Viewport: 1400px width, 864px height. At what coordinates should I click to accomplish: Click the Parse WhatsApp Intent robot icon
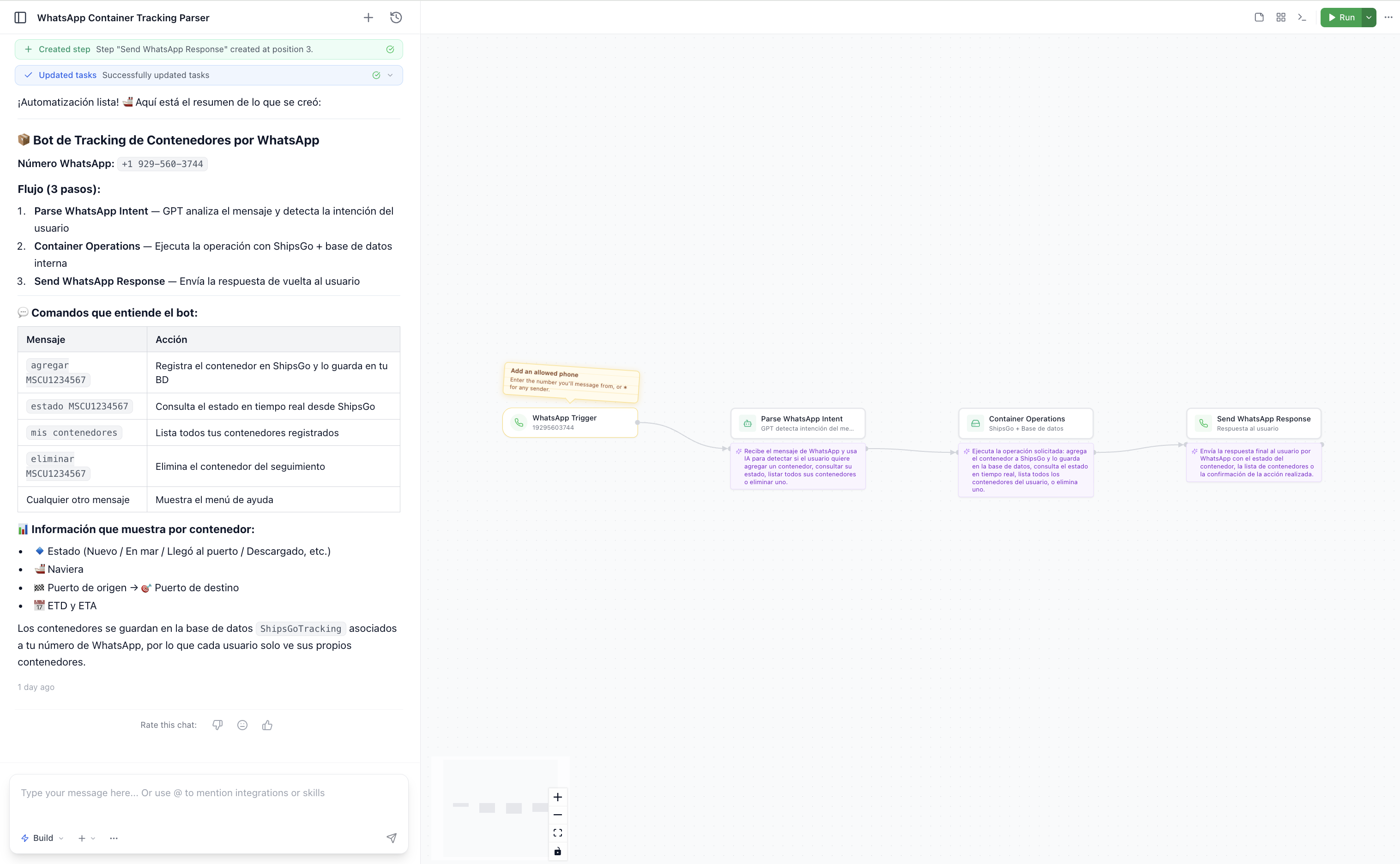pos(747,423)
